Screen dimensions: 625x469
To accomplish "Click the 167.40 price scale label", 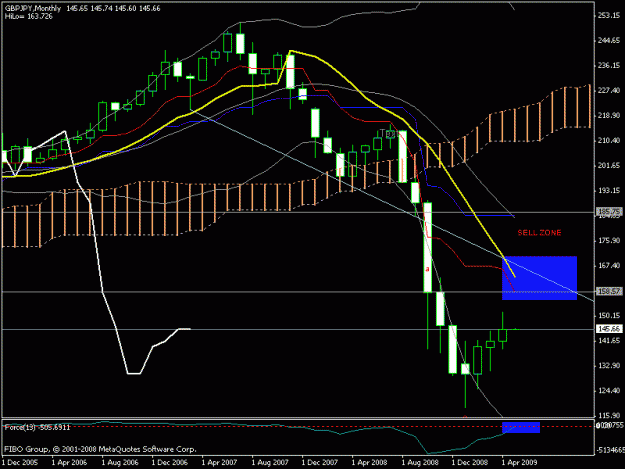I will click(x=609, y=266).
